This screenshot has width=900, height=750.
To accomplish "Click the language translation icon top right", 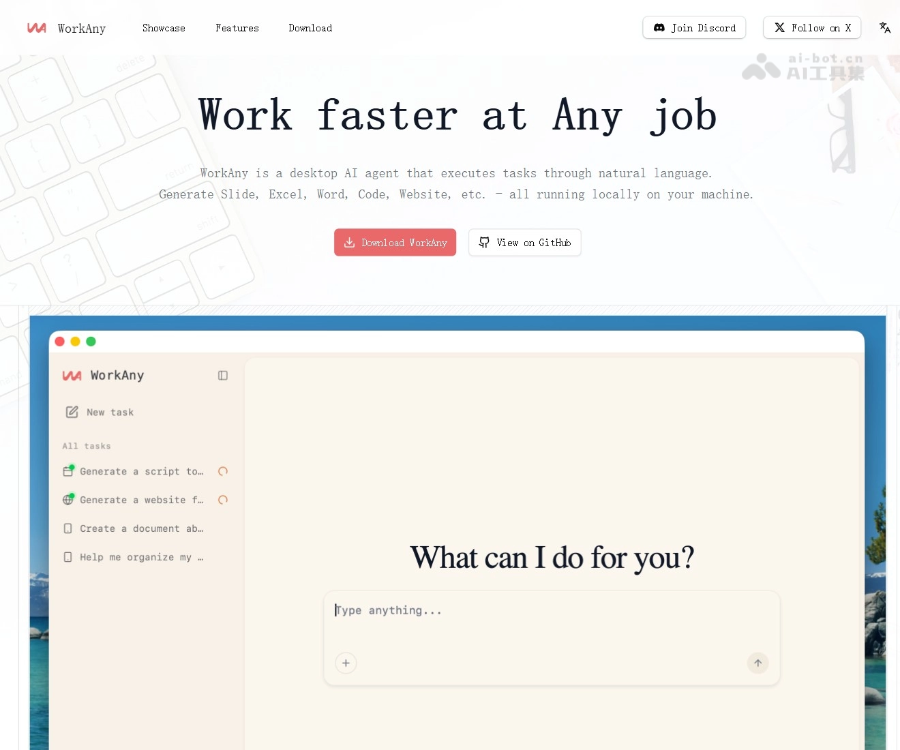I will (x=884, y=28).
